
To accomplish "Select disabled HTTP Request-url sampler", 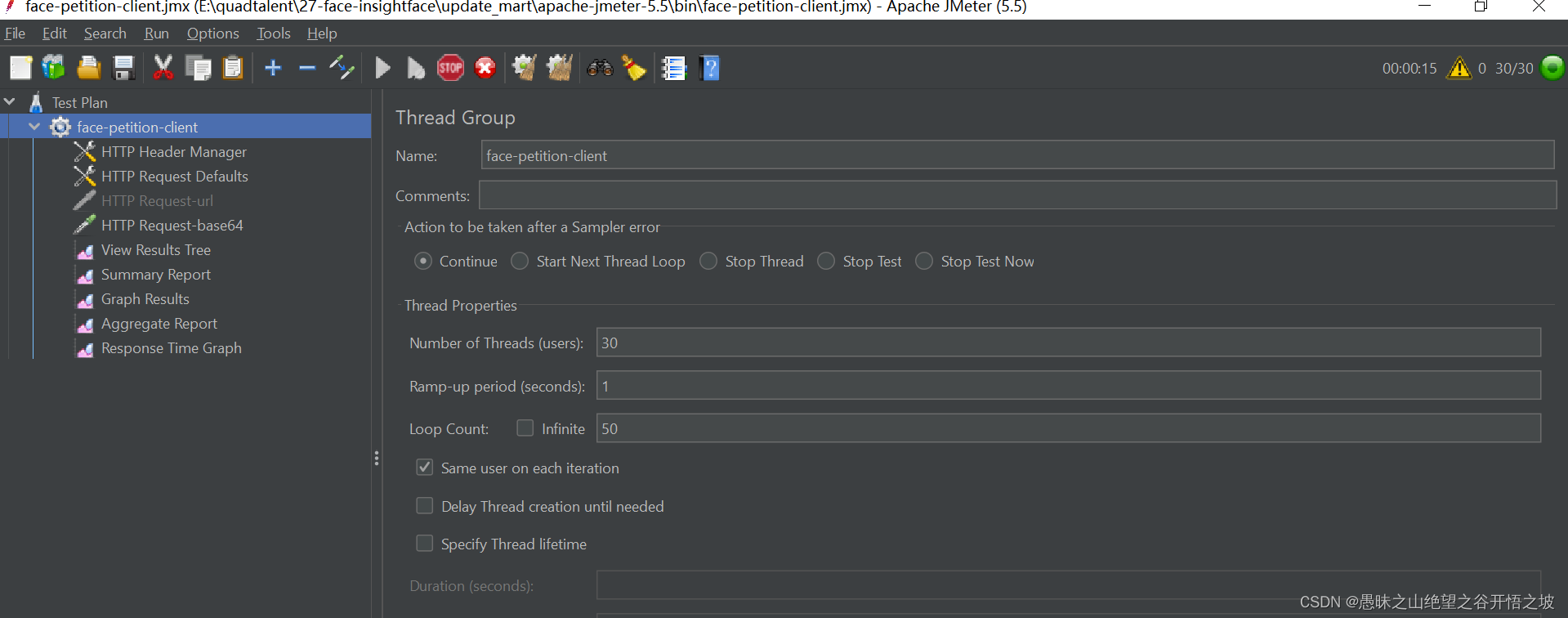I will tap(157, 201).
